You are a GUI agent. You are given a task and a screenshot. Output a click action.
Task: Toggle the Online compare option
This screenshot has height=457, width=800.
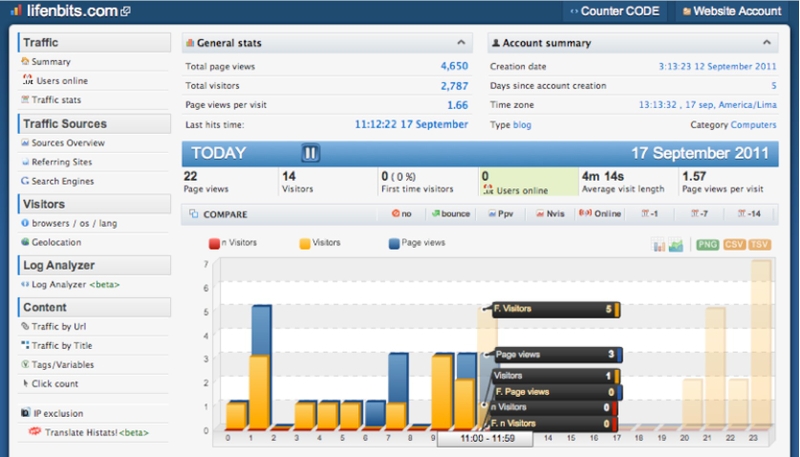(x=600, y=214)
